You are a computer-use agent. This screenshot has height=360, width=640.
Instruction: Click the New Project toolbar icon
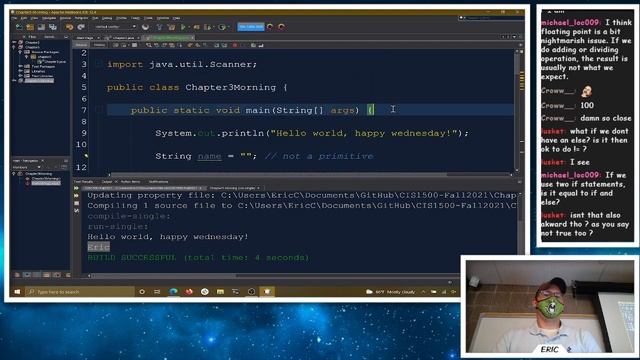click(30, 27)
